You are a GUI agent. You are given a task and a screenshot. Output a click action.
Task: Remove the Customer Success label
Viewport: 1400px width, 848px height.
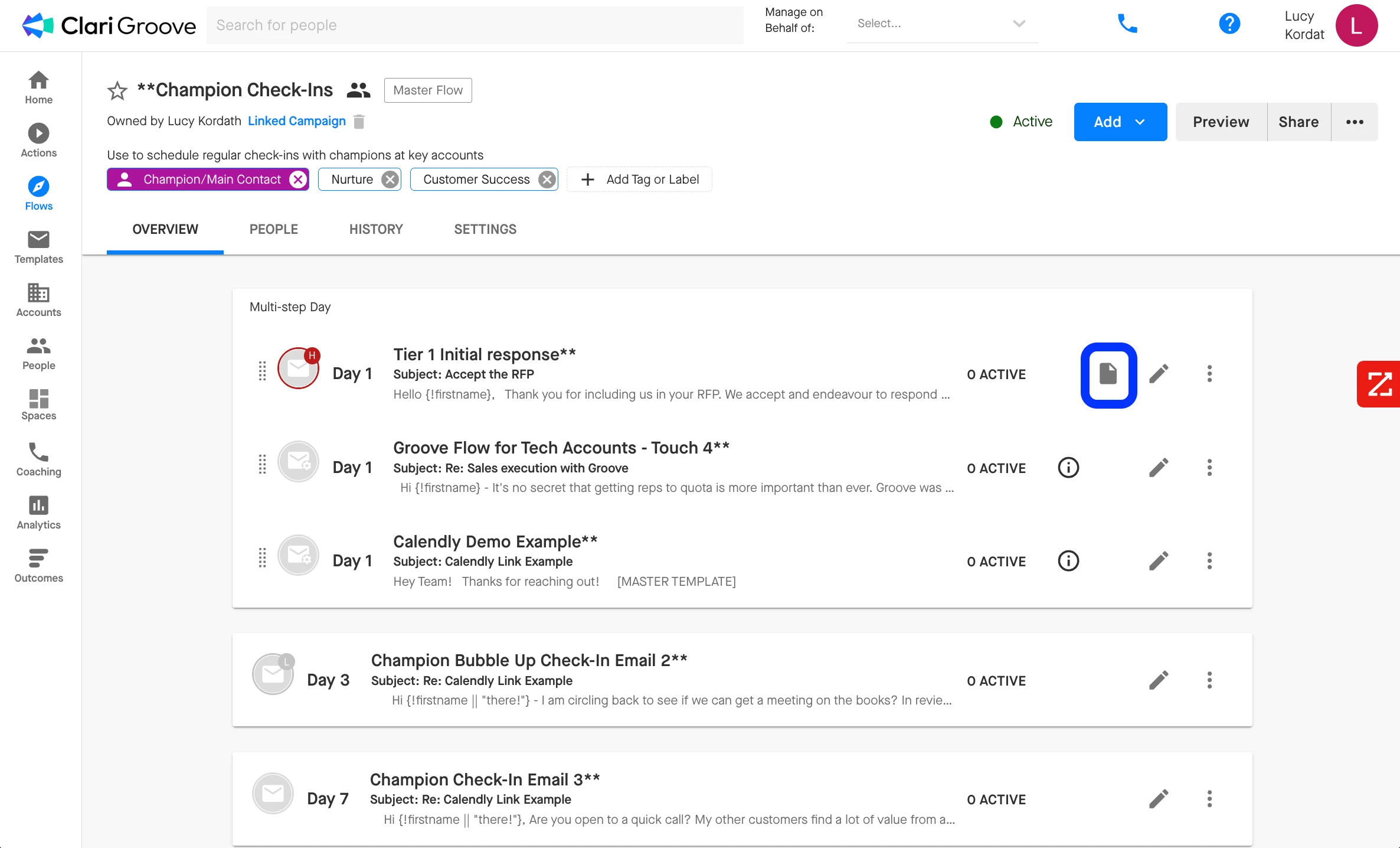click(547, 180)
